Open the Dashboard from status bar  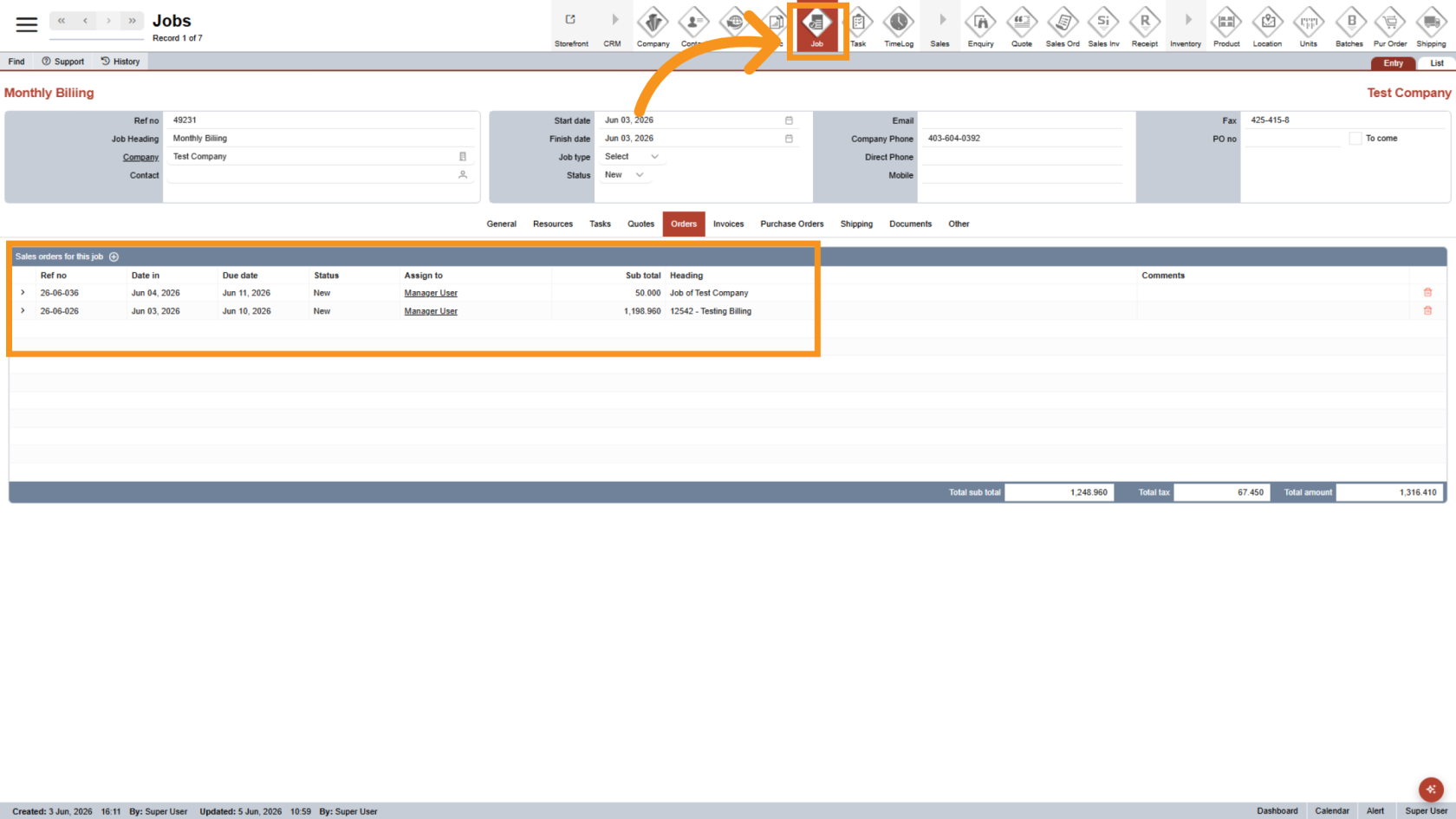[x=1277, y=811]
